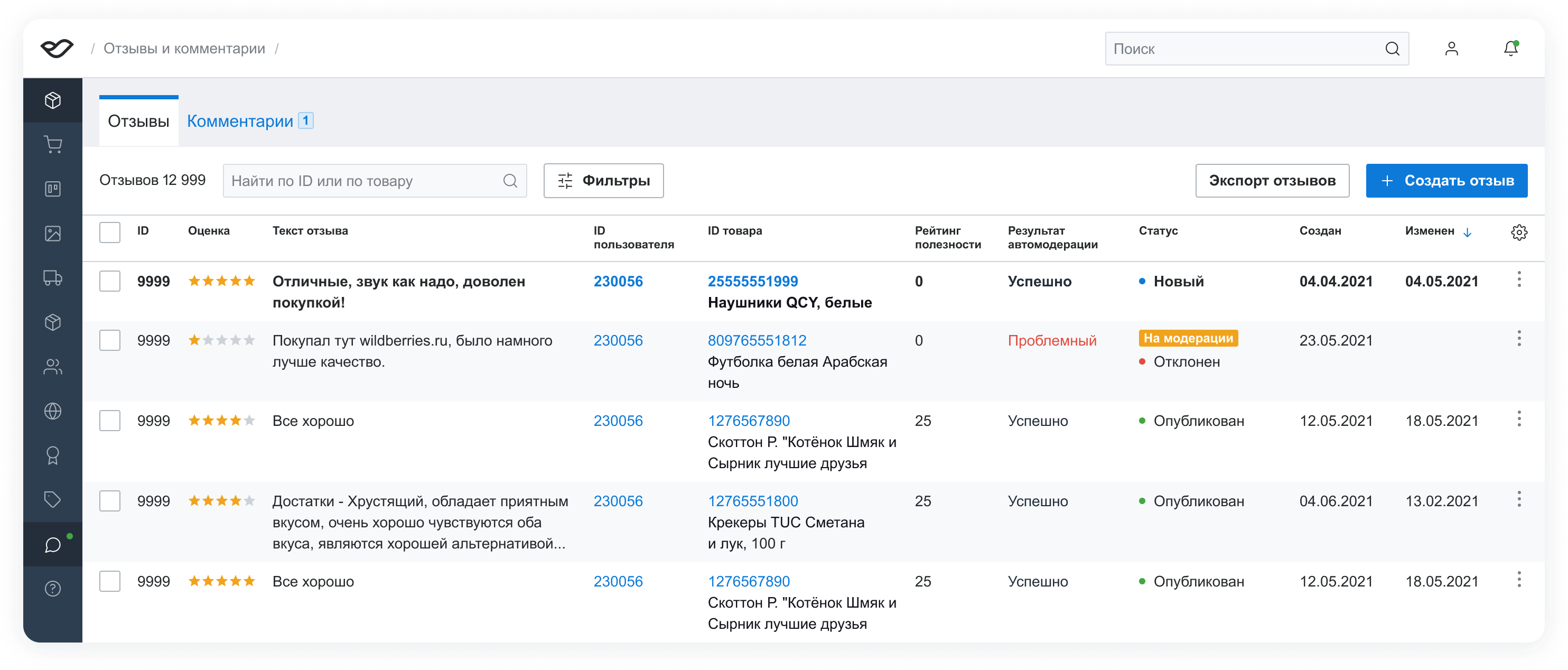Check the box for the headphones review row
1568x670 pixels.
coord(109,281)
